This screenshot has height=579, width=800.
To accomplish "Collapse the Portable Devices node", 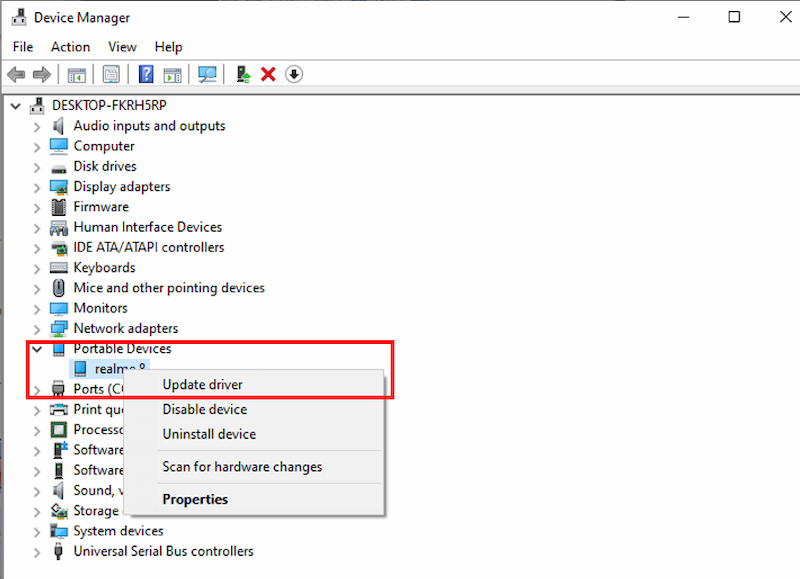I will click(37, 349).
